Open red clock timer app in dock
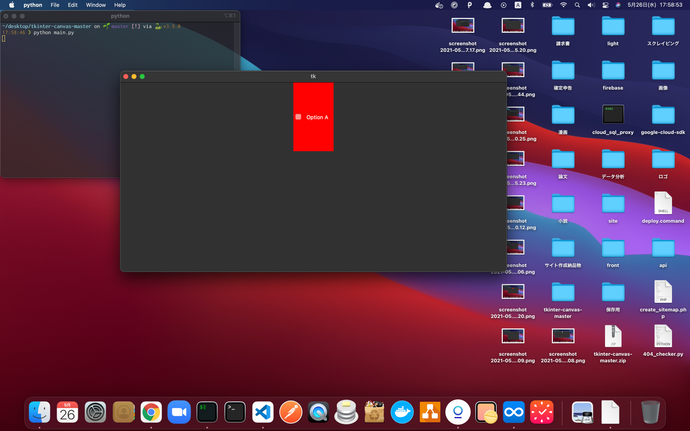 [542, 413]
